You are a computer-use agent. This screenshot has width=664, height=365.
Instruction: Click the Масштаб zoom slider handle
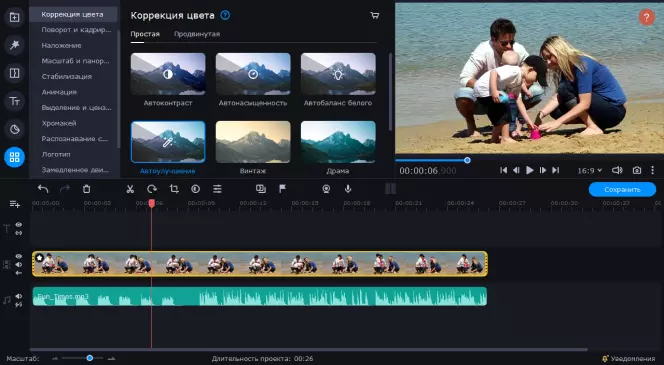coord(89,358)
